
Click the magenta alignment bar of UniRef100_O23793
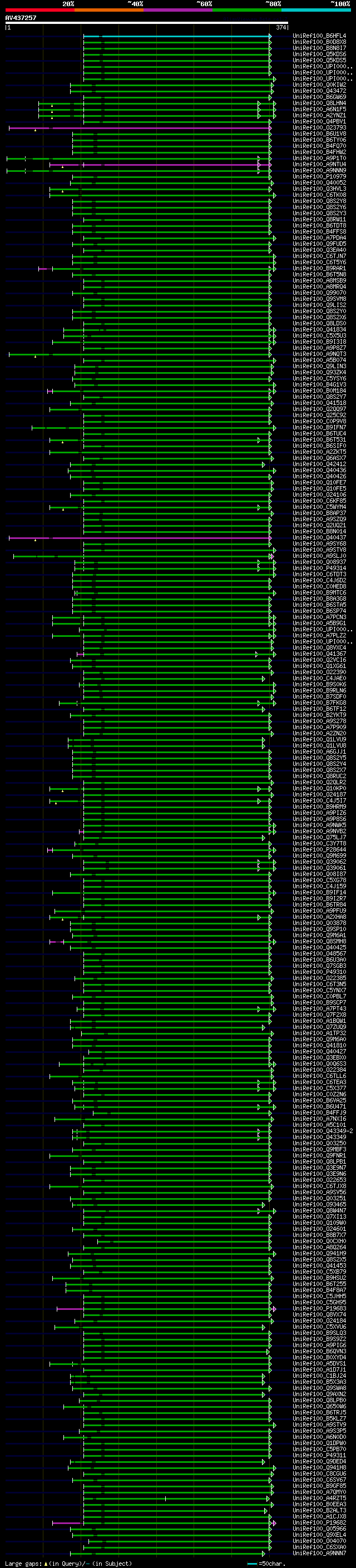(140, 128)
